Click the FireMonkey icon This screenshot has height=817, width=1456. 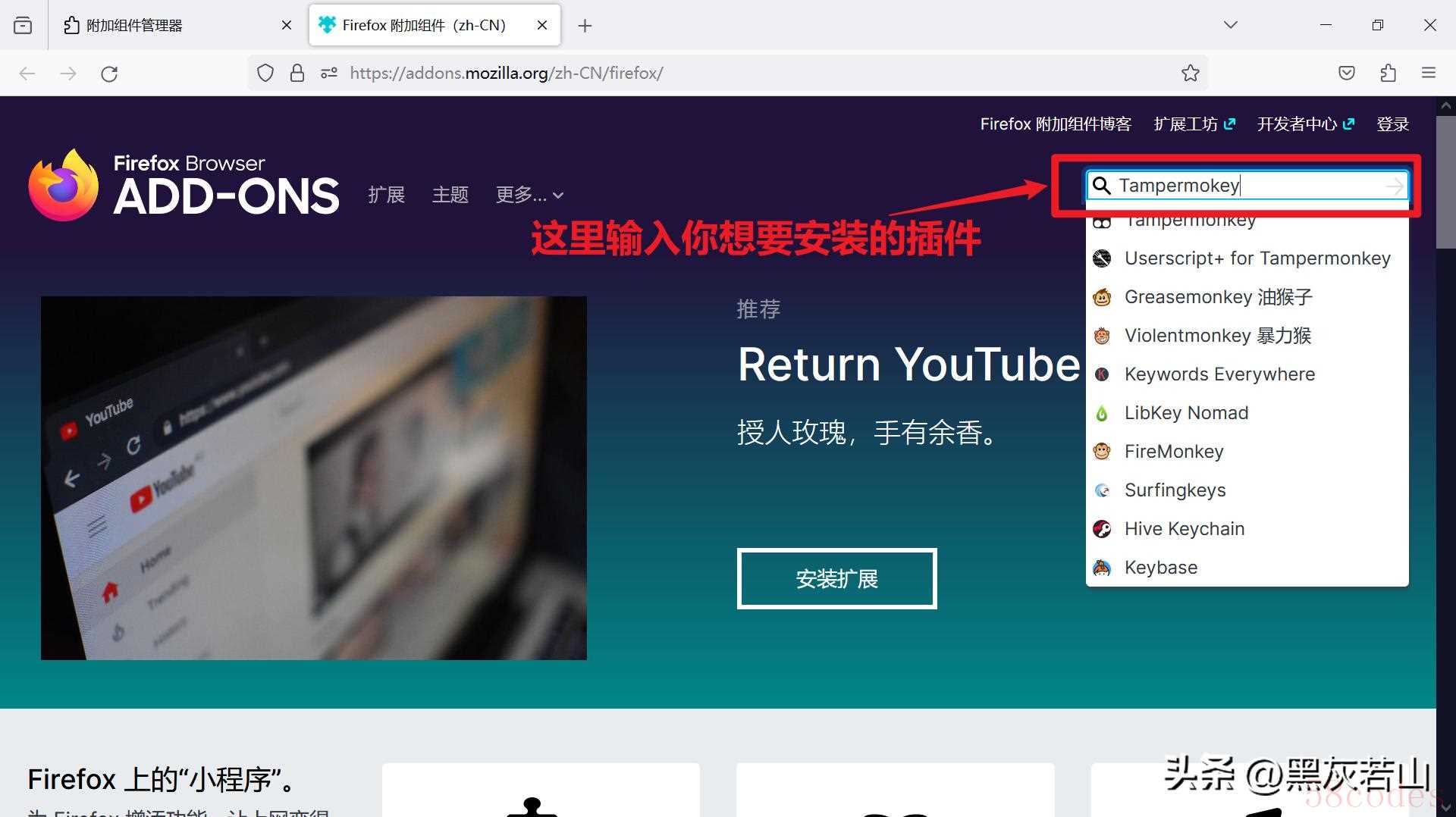coord(1102,452)
